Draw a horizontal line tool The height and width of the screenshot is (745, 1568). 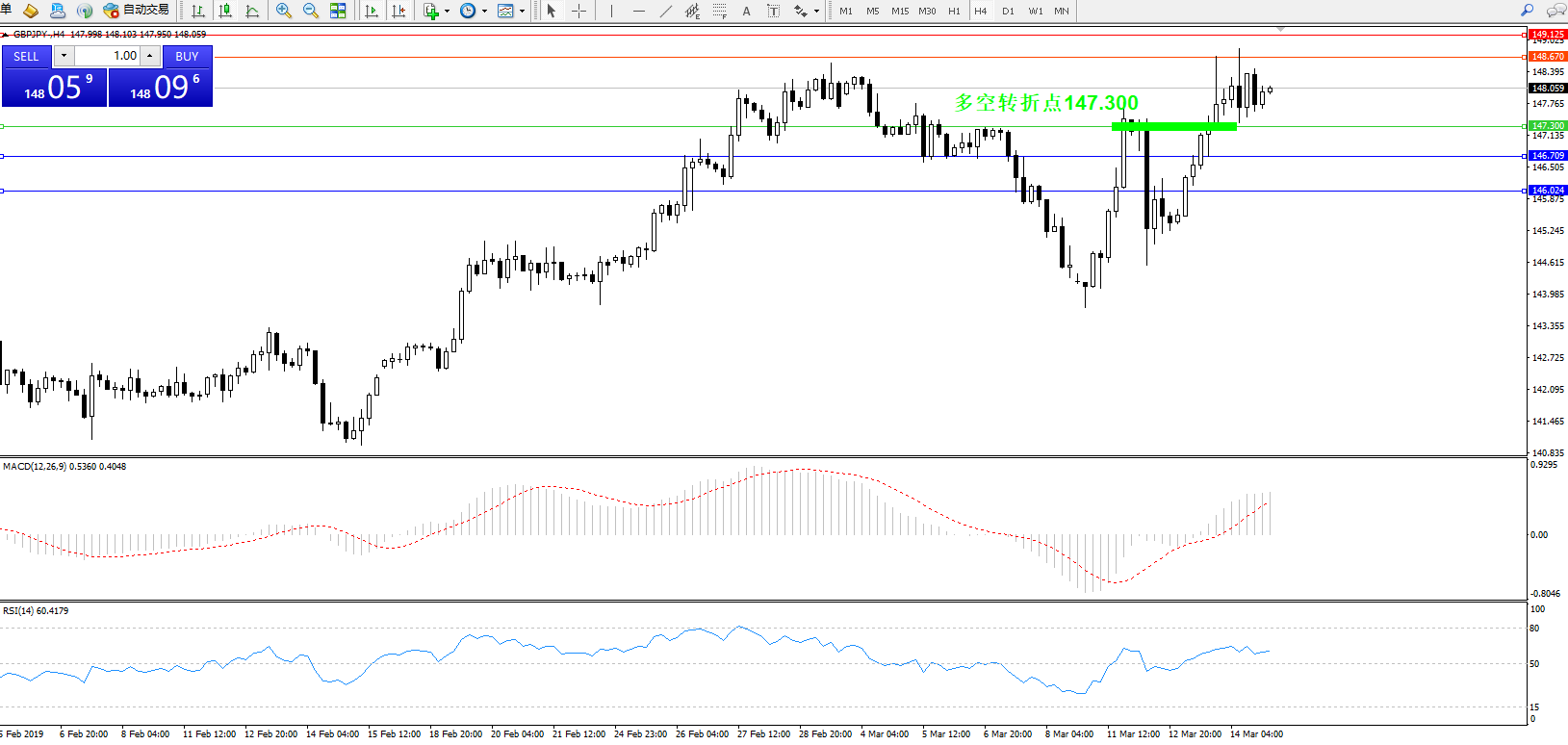point(638,11)
